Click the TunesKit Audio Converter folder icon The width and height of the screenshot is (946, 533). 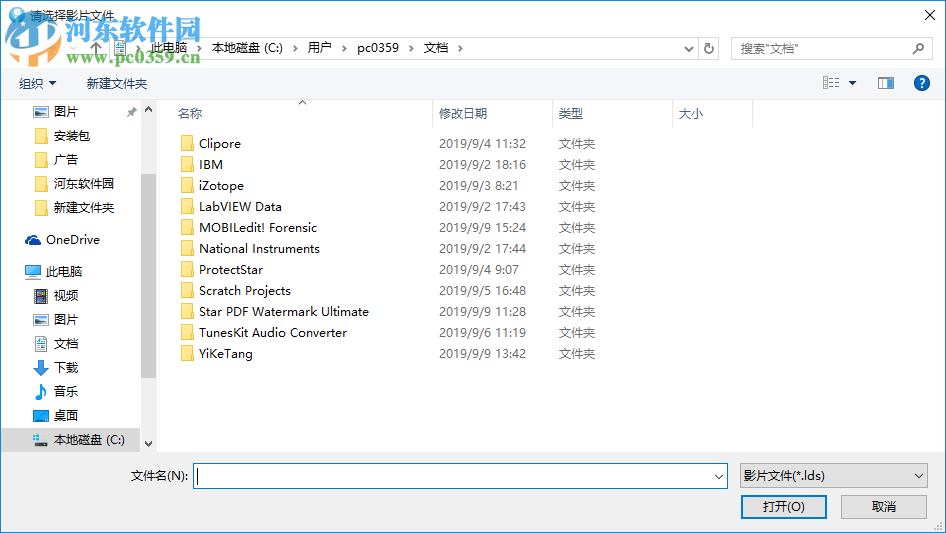click(187, 333)
